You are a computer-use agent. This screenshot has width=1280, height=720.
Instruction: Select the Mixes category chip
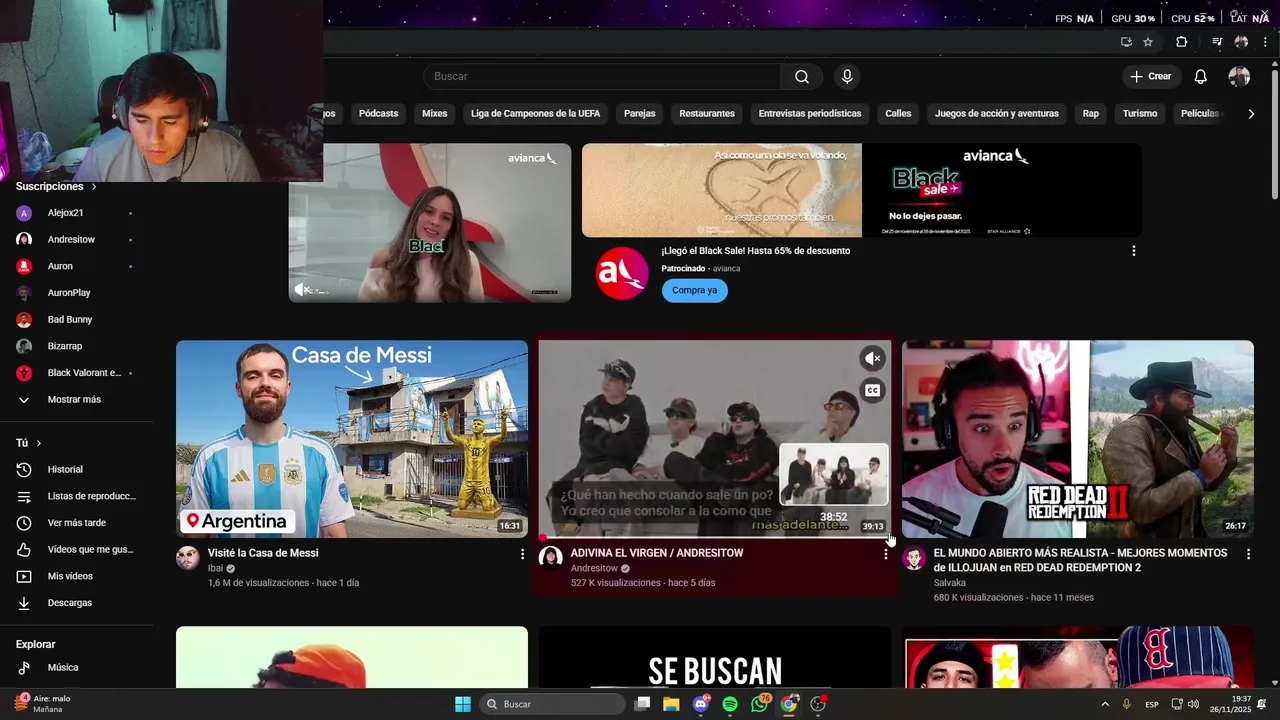(x=435, y=114)
